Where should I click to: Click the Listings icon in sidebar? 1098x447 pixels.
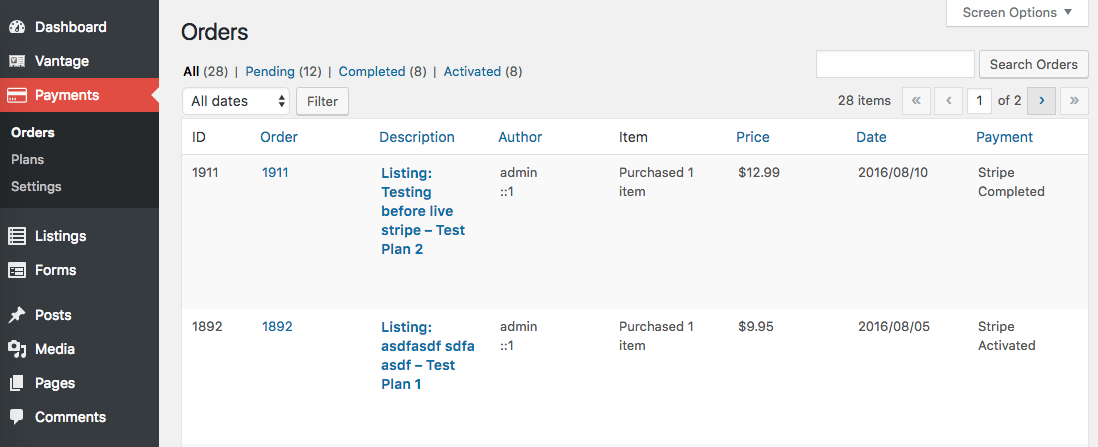pyautogui.click(x=17, y=236)
